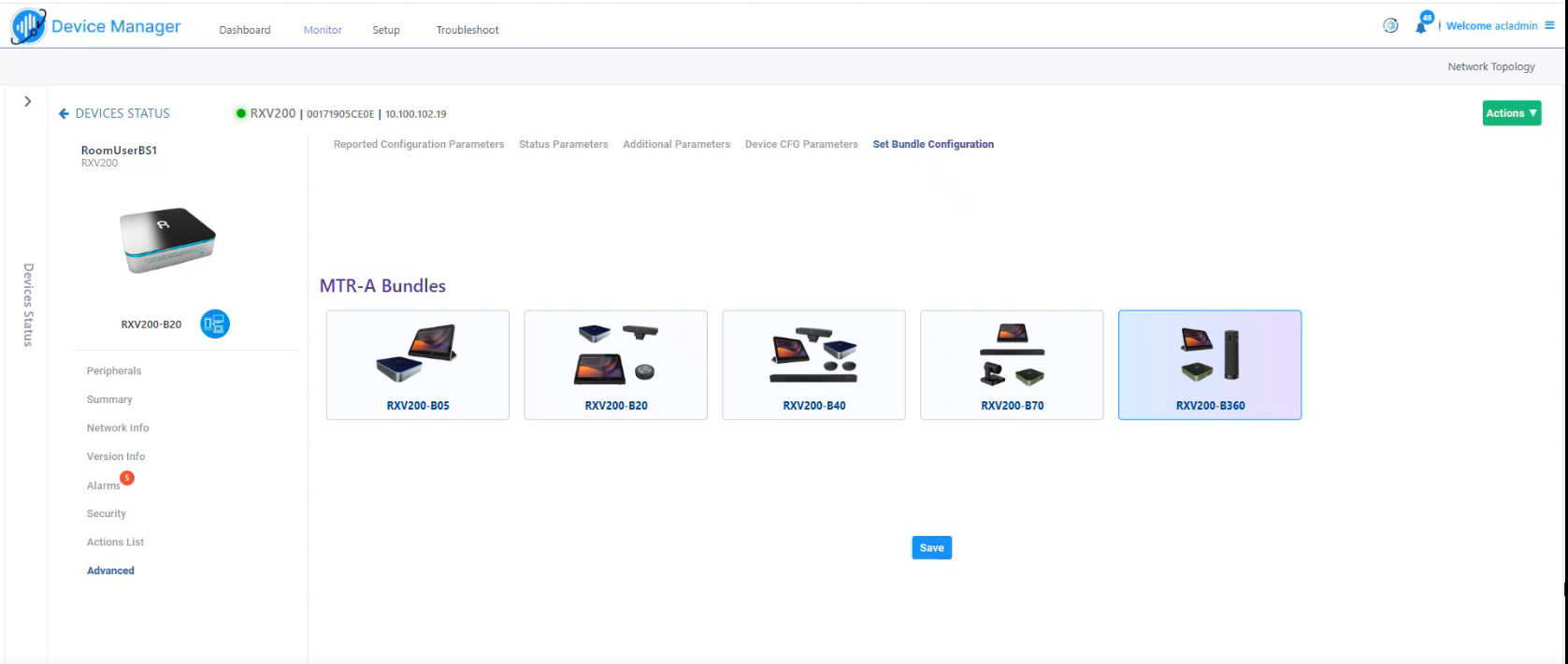Click the MTR-A Bundles heading

point(382,286)
